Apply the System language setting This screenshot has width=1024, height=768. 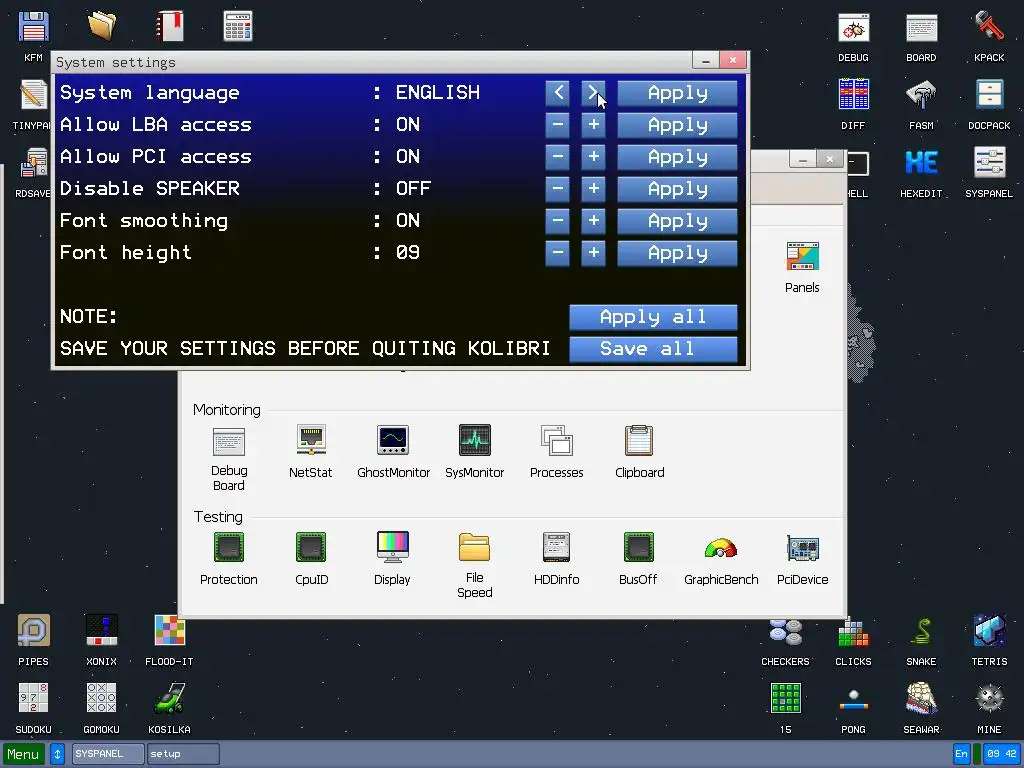(677, 93)
